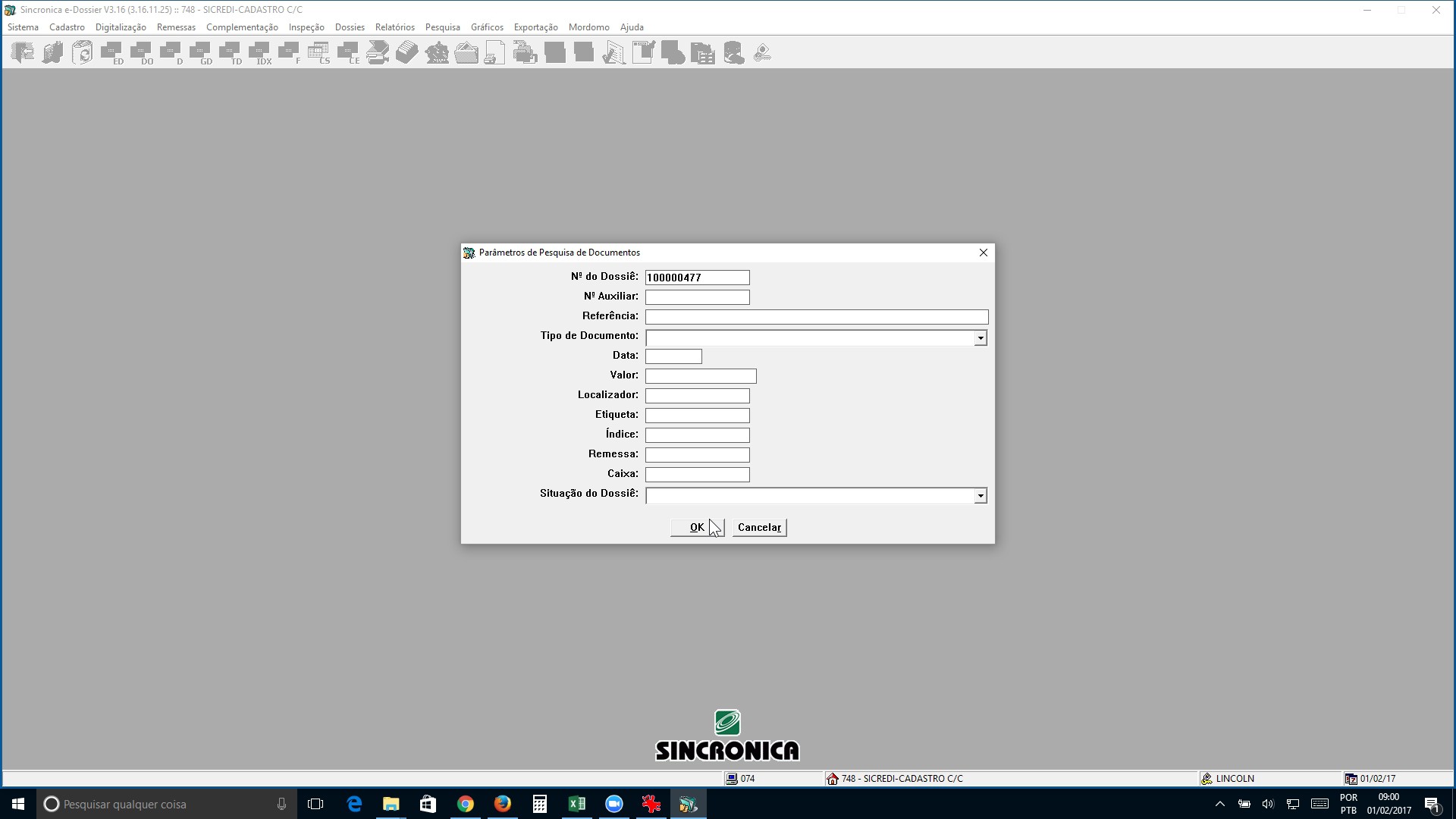Click the recycle bin toolbar icon

click(x=82, y=53)
